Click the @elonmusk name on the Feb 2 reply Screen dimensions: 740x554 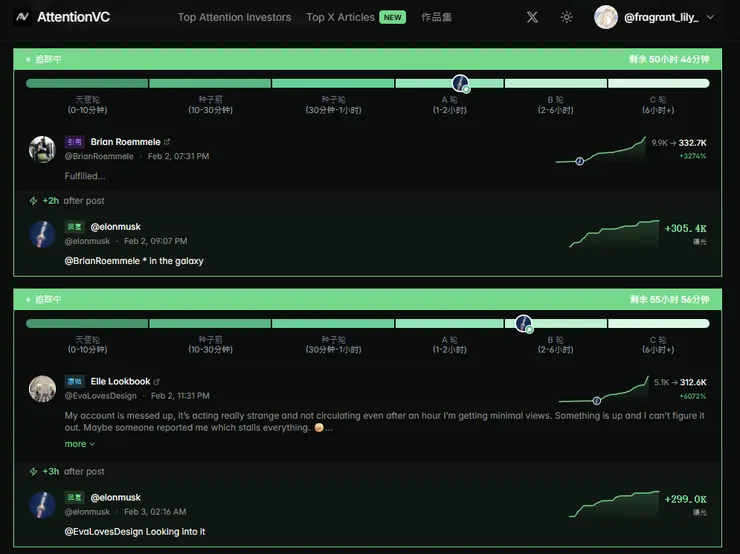tap(116, 227)
